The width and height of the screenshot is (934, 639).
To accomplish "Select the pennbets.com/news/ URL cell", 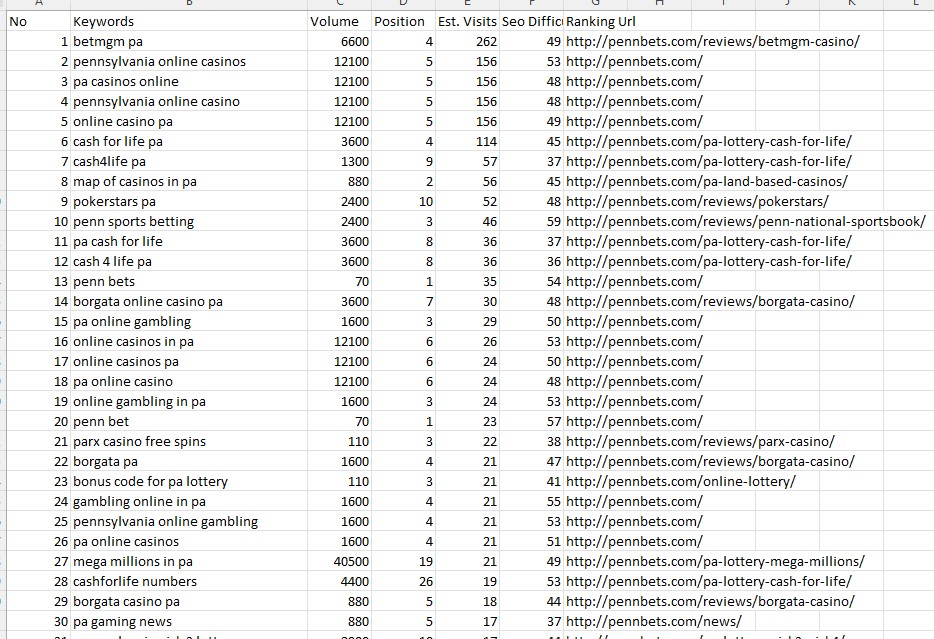I will coord(653,622).
